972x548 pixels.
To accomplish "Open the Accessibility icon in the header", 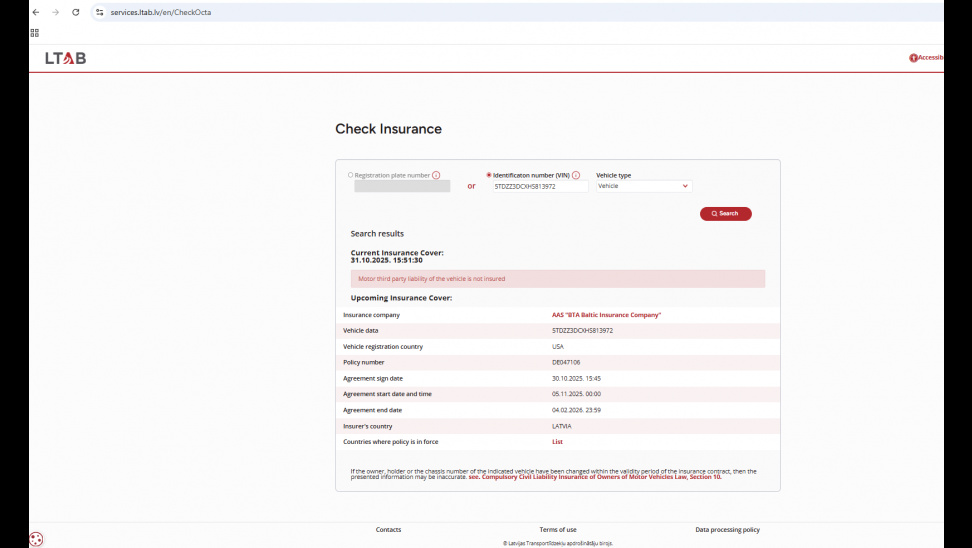I will pos(913,58).
